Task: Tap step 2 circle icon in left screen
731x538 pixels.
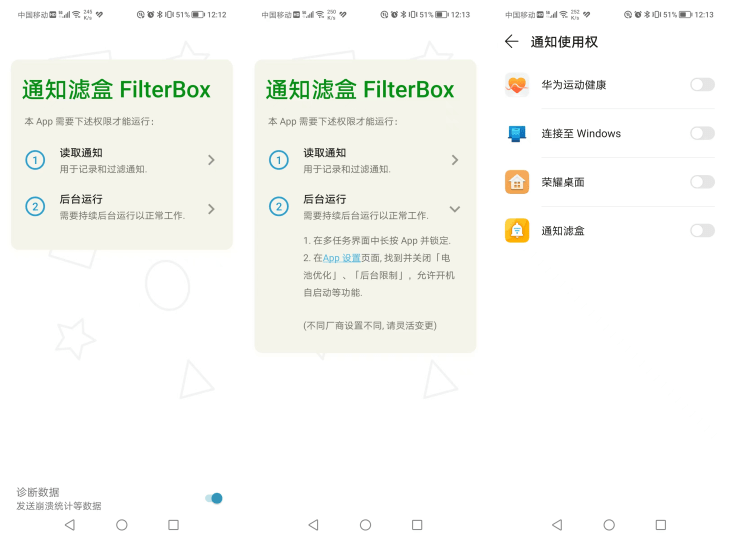Action: tap(35, 207)
